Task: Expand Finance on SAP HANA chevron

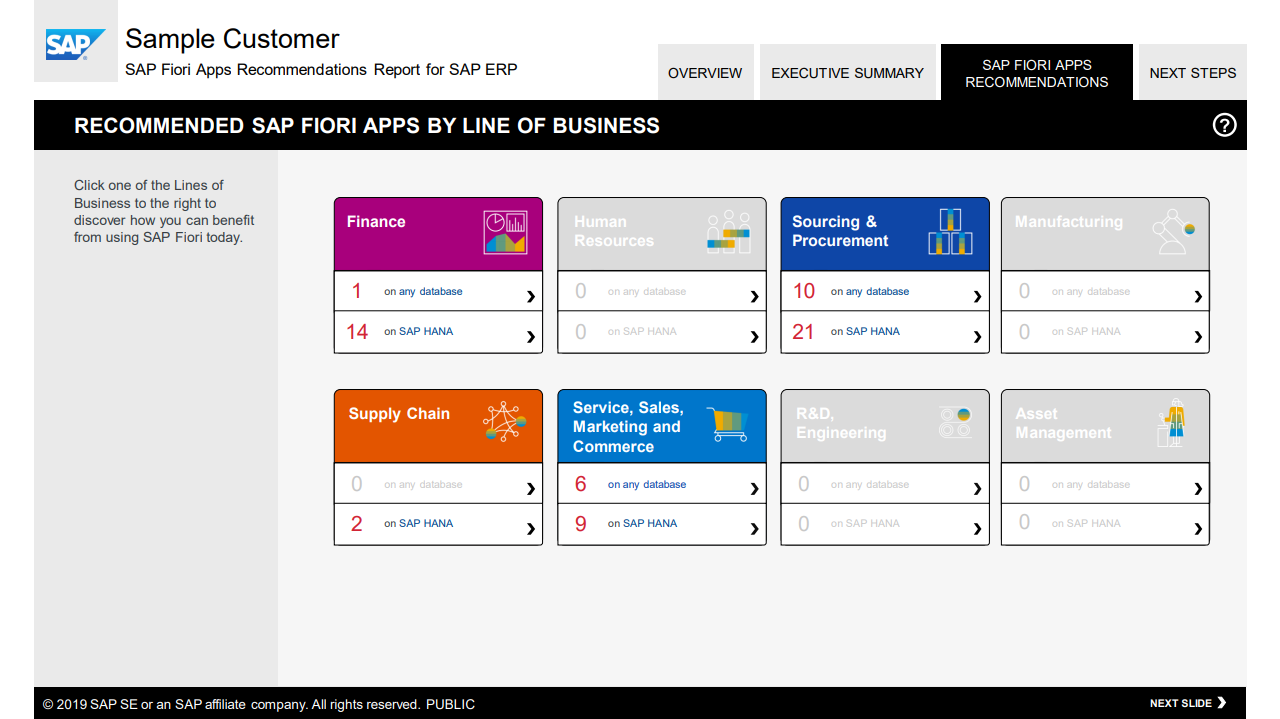Action: [x=530, y=337]
